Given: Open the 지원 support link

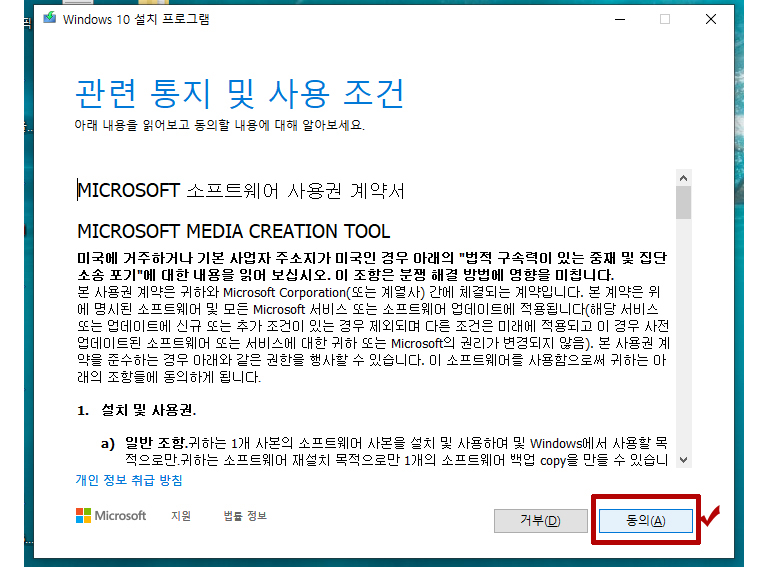Looking at the screenshot, I should click(181, 516).
